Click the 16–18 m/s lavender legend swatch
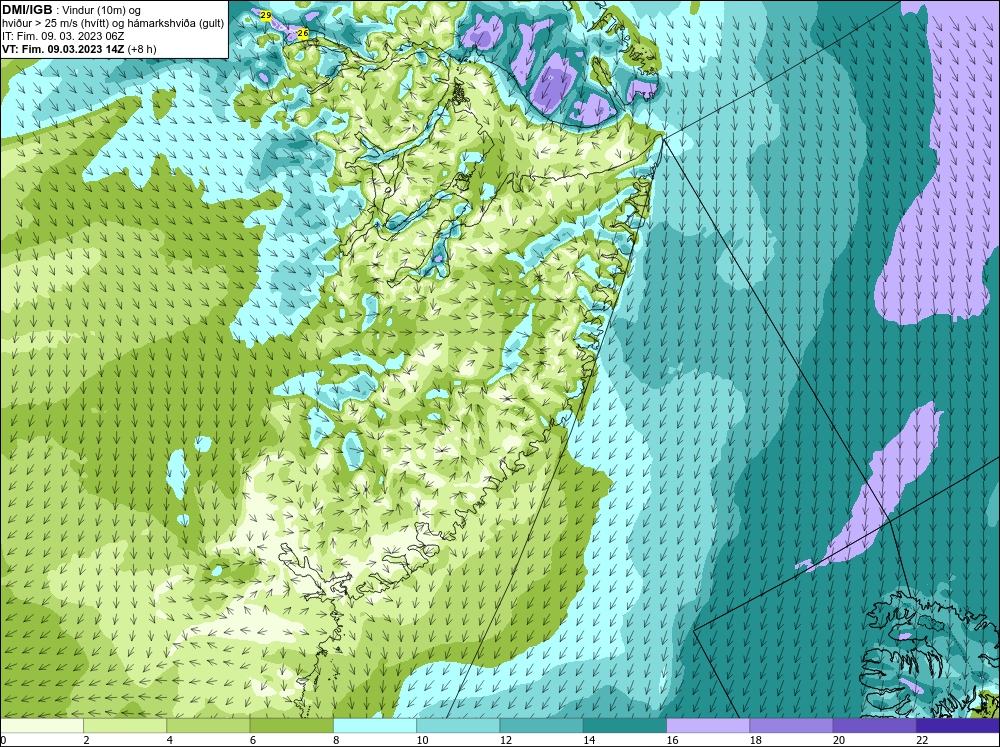 pyautogui.click(x=708, y=726)
